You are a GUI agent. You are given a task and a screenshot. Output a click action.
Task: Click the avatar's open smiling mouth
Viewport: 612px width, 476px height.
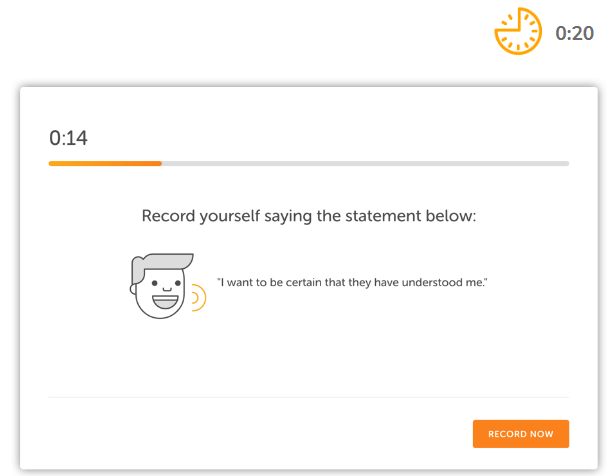[x=163, y=299]
